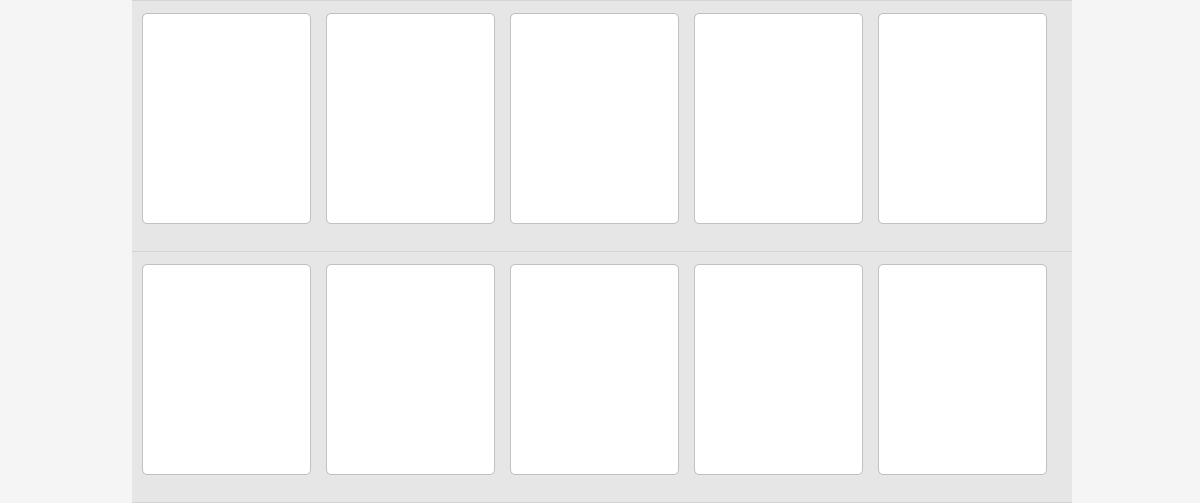
Task: Click gray area right of last bottom card
Action: click(1059, 369)
